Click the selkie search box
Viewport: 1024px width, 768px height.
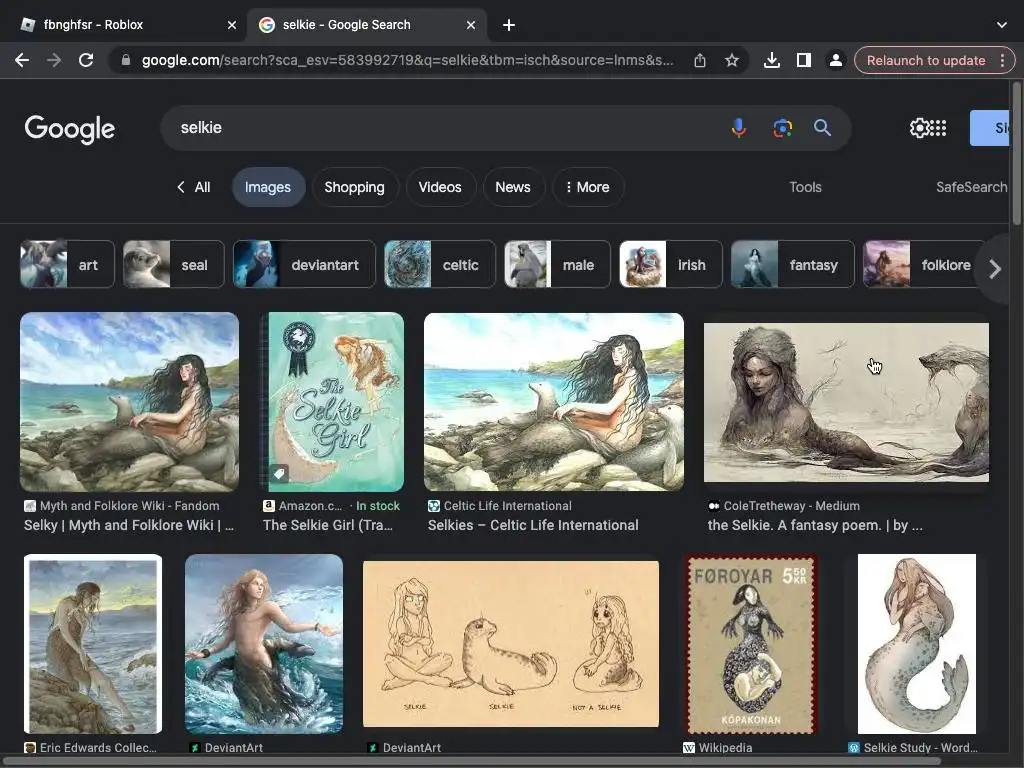tap(444, 127)
